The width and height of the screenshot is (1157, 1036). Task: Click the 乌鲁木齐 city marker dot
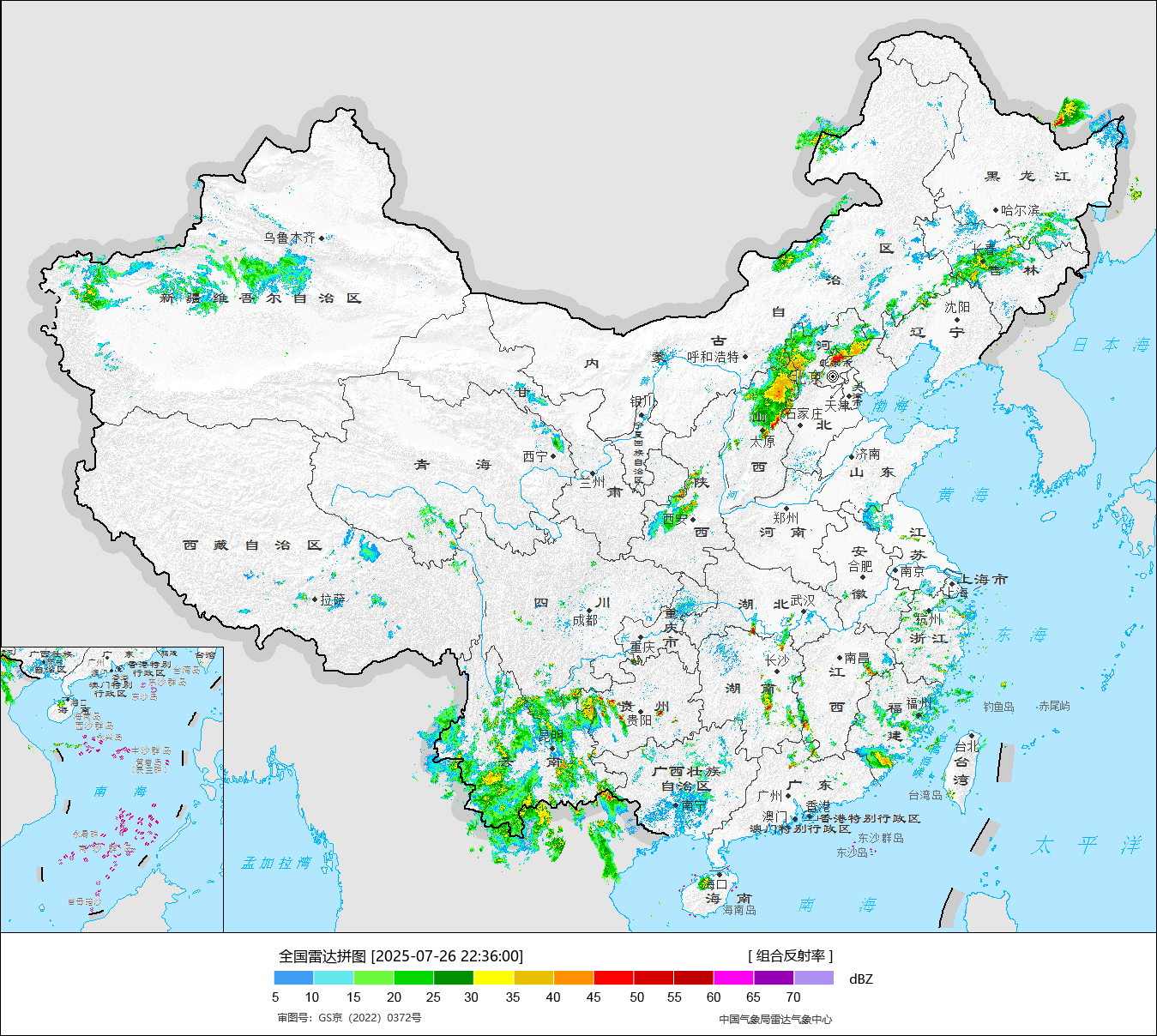322,238
